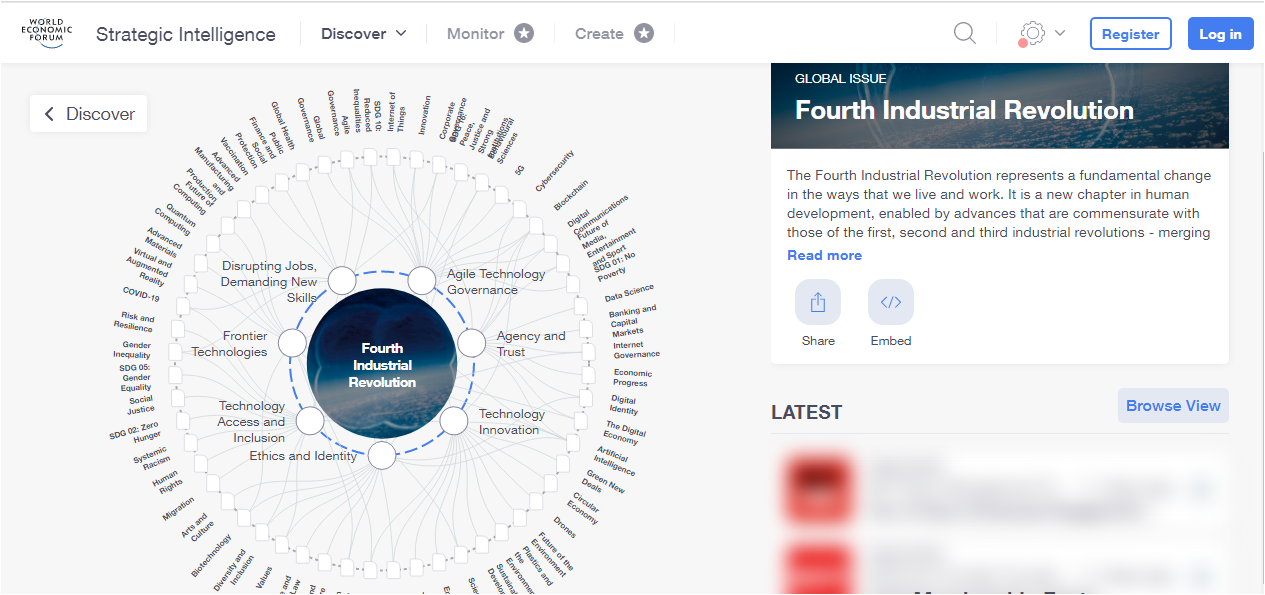Open the settings gear icon
The image size is (1265, 595).
(x=1033, y=33)
